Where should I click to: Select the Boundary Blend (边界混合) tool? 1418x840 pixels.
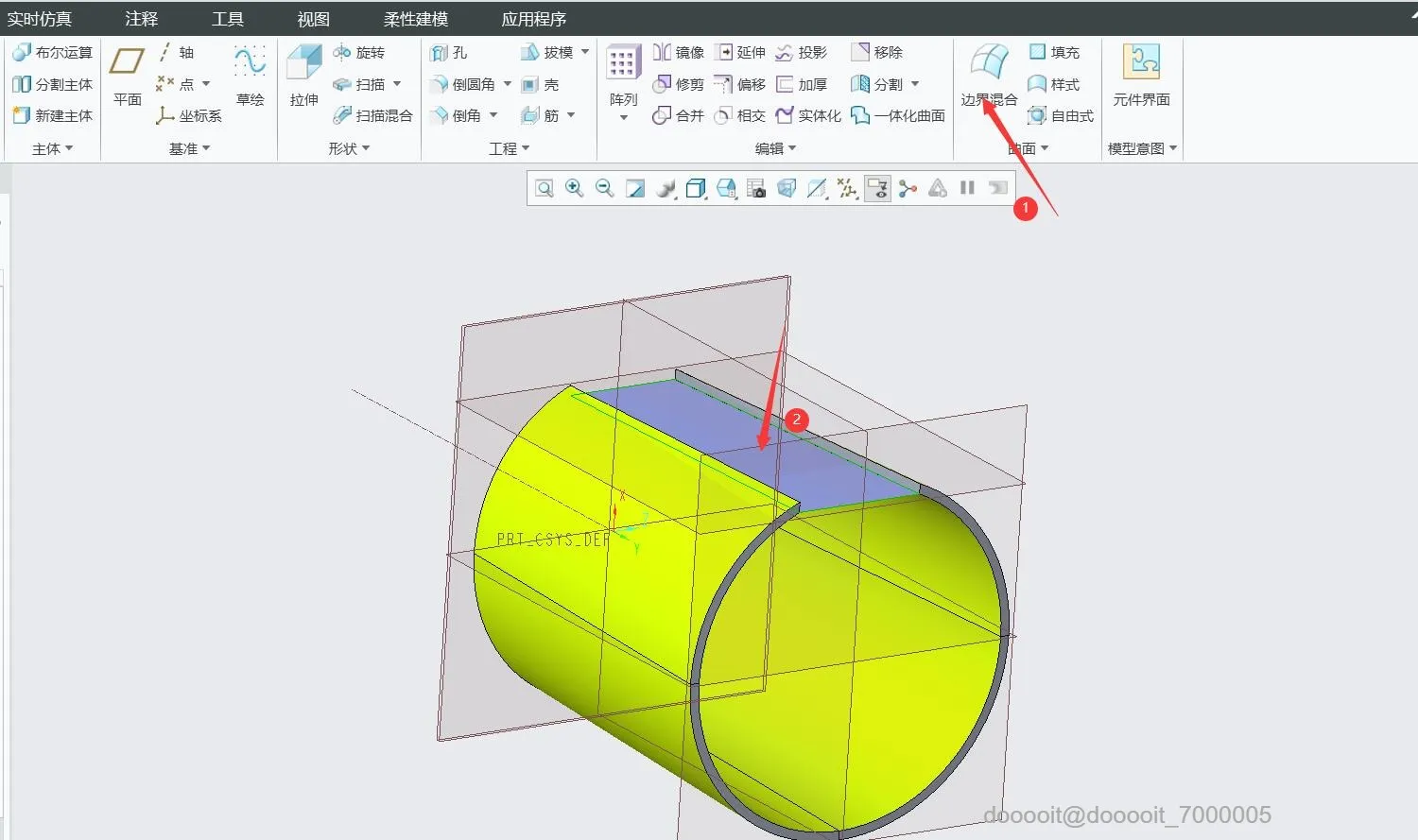(989, 76)
